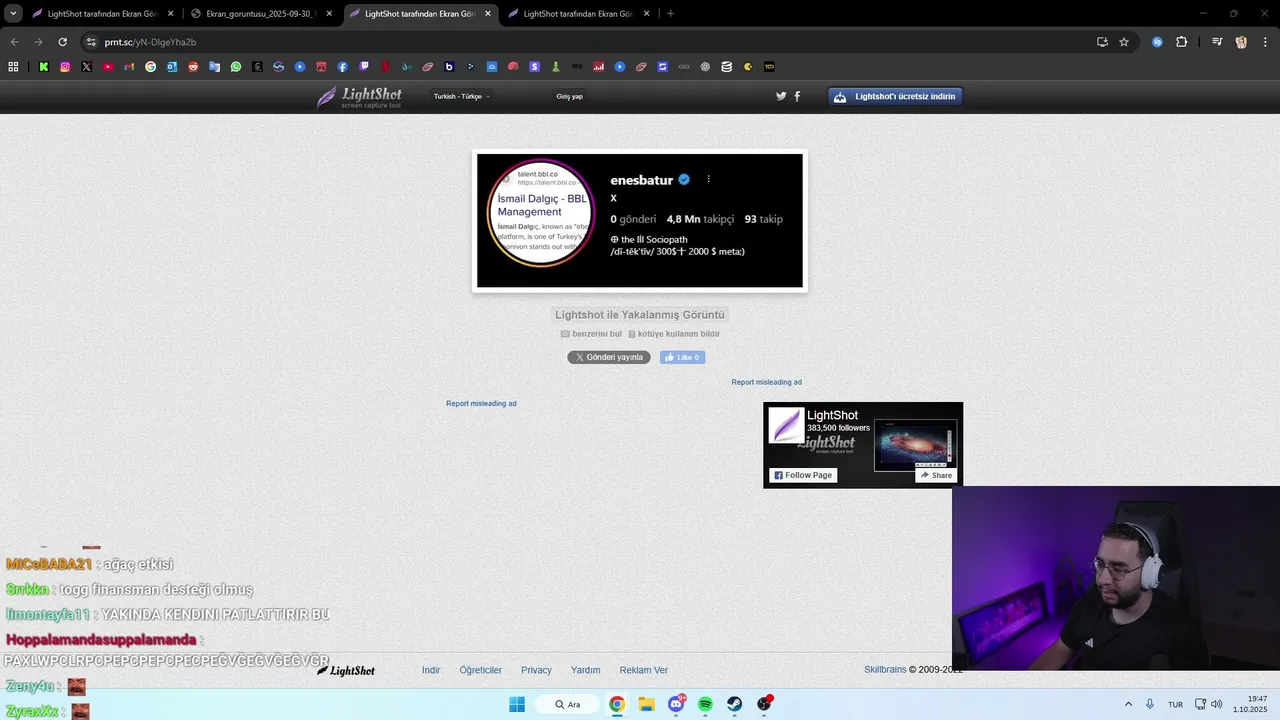Open the Reddit bookmark icon
The width and height of the screenshot is (1280, 720).
pos(193,67)
